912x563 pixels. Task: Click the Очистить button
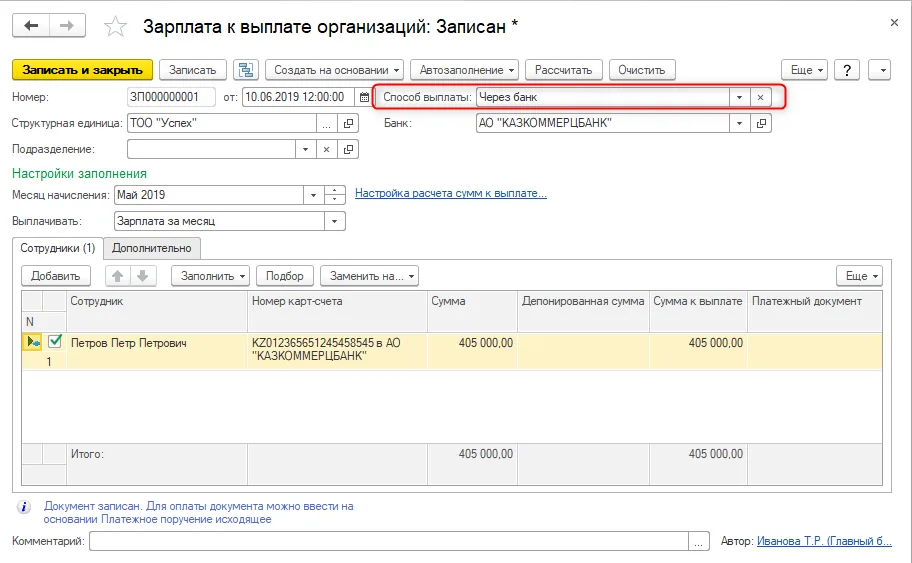point(642,70)
